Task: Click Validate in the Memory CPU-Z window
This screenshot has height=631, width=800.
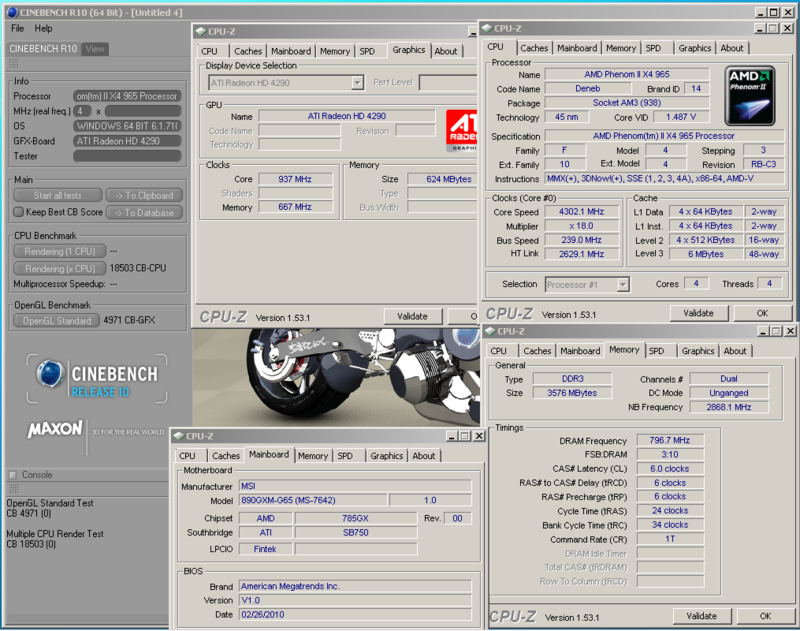Action: pos(701,616)
